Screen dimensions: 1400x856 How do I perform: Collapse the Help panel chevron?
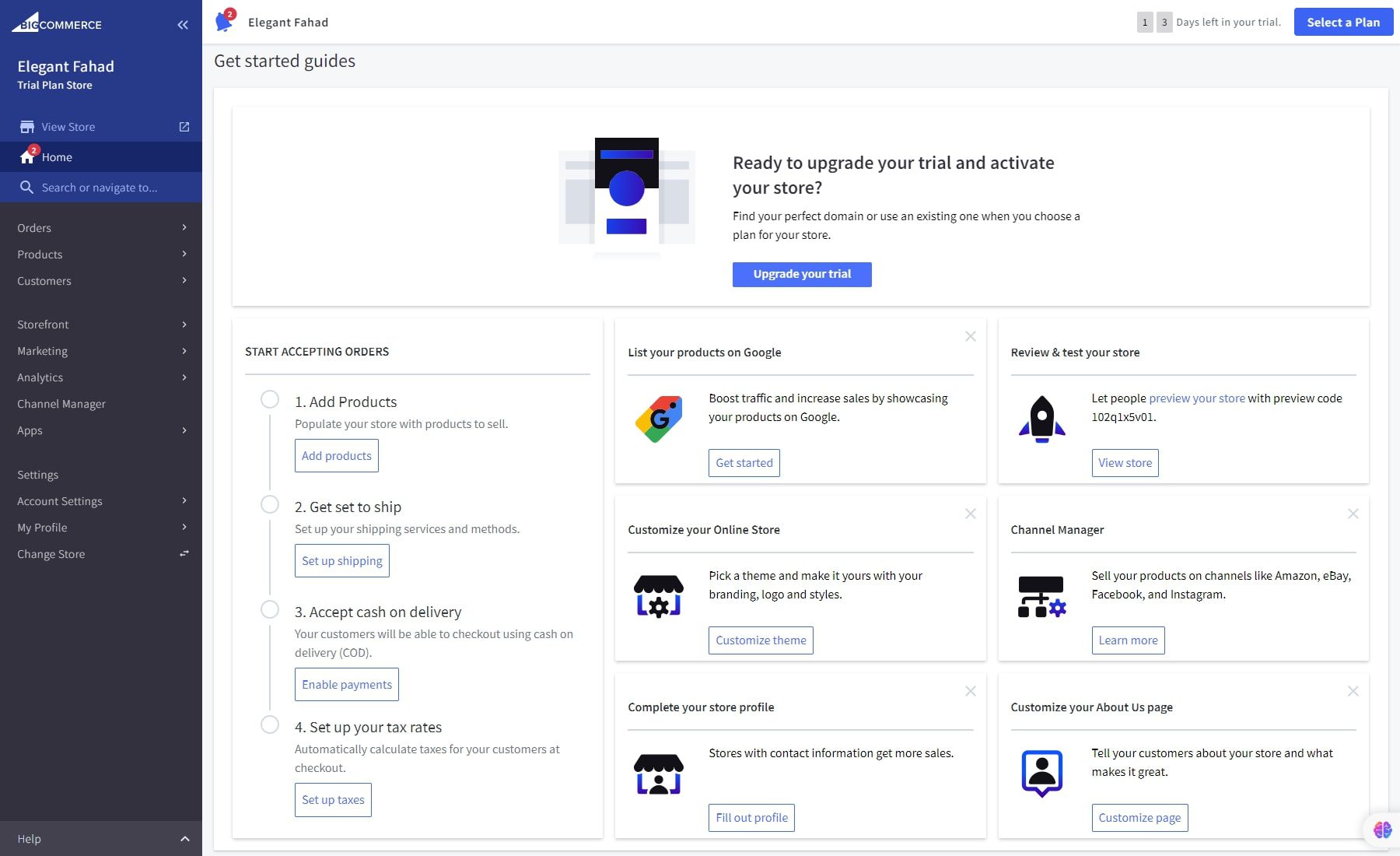(x=184, y=838)
